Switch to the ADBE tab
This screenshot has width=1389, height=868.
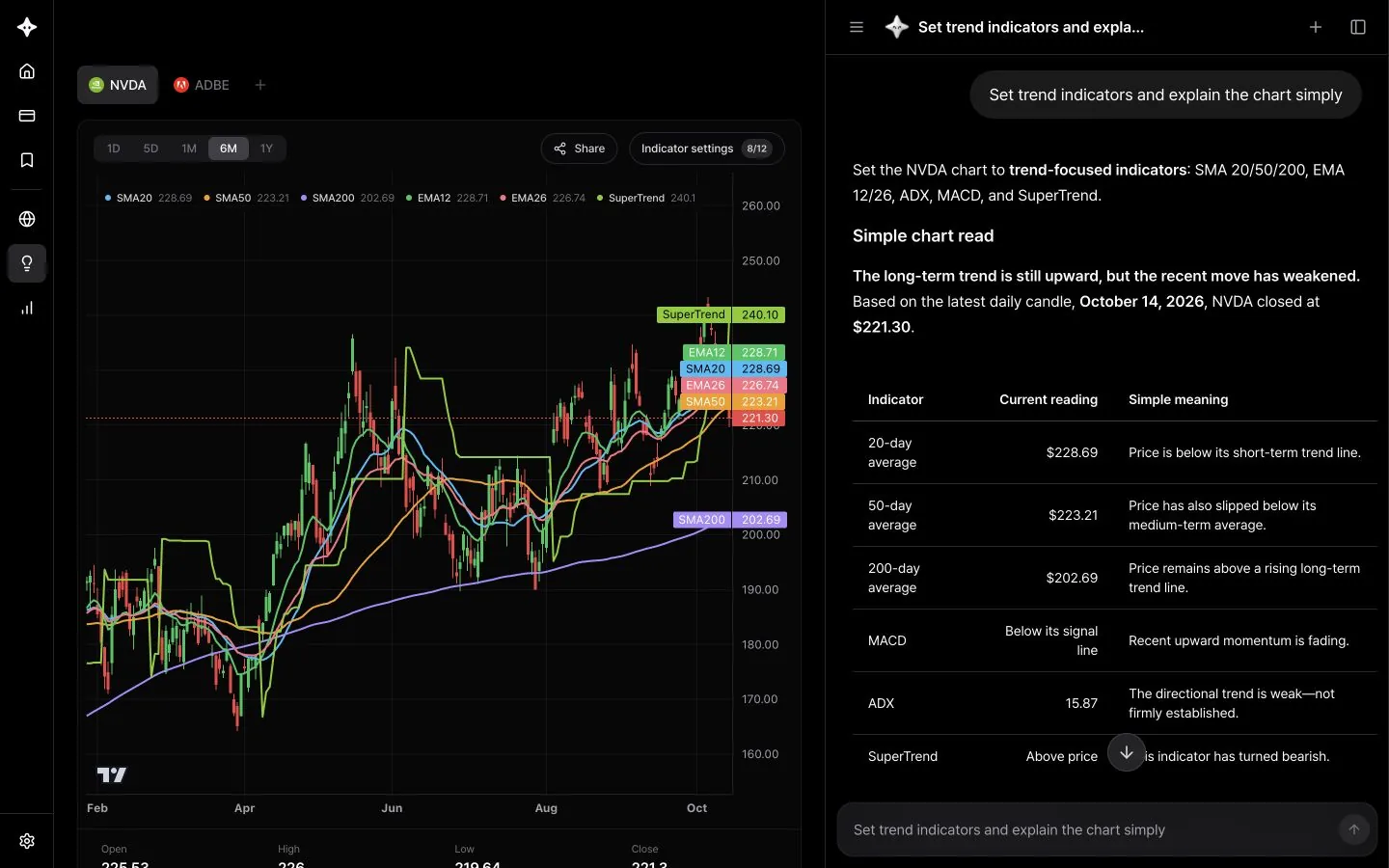(x=202, y=85)
